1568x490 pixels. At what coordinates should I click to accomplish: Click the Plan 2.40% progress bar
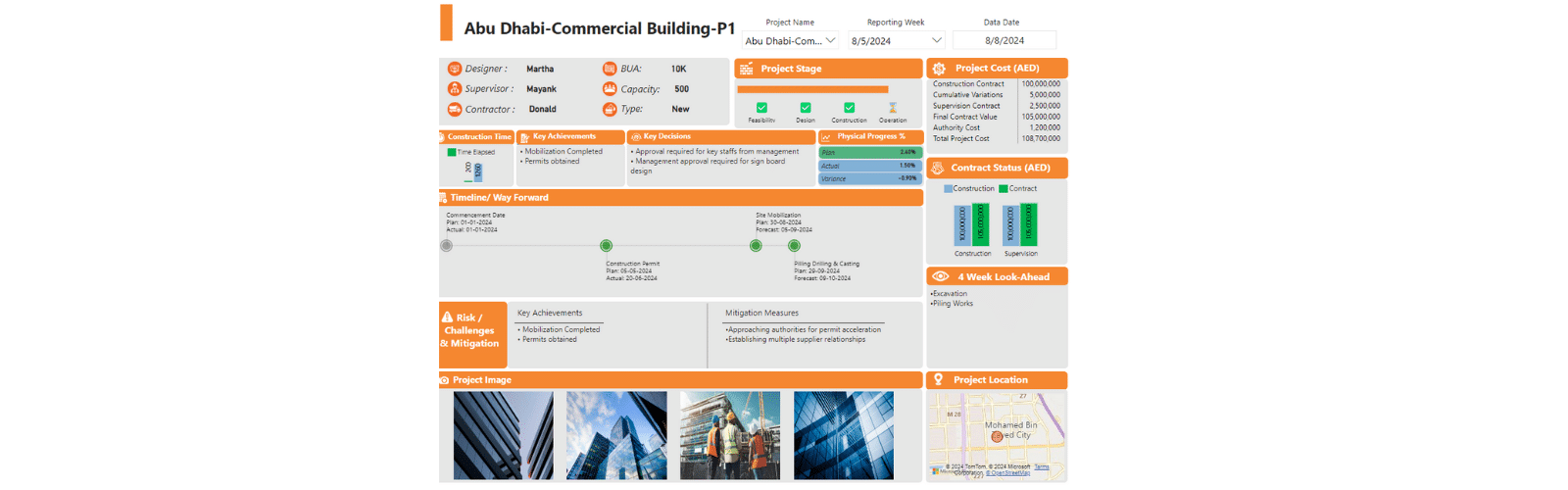pyautogui.click(x=868, y=153)
